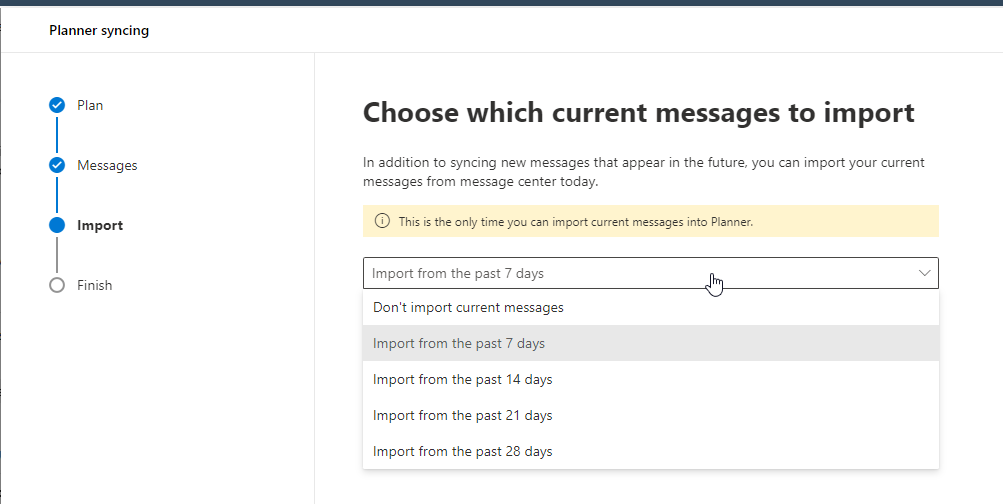This screenshot has width=1003, height=504.
Task: Click the yellow one-time import warning banner
Action: 650,221
